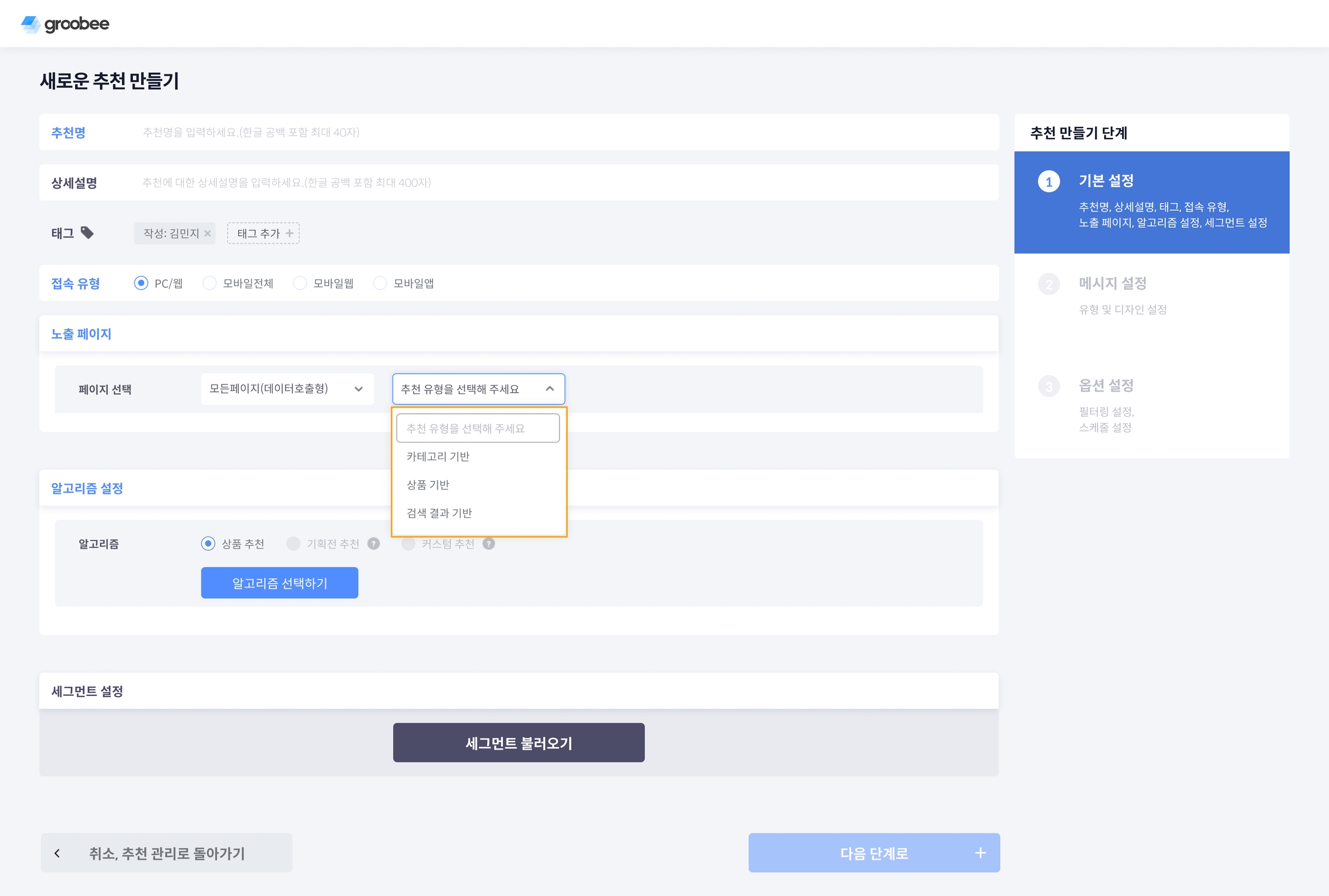Screen dimensions: 1329x896
Task: Select the 모바일웹 access type
Action: click(300, 283)
